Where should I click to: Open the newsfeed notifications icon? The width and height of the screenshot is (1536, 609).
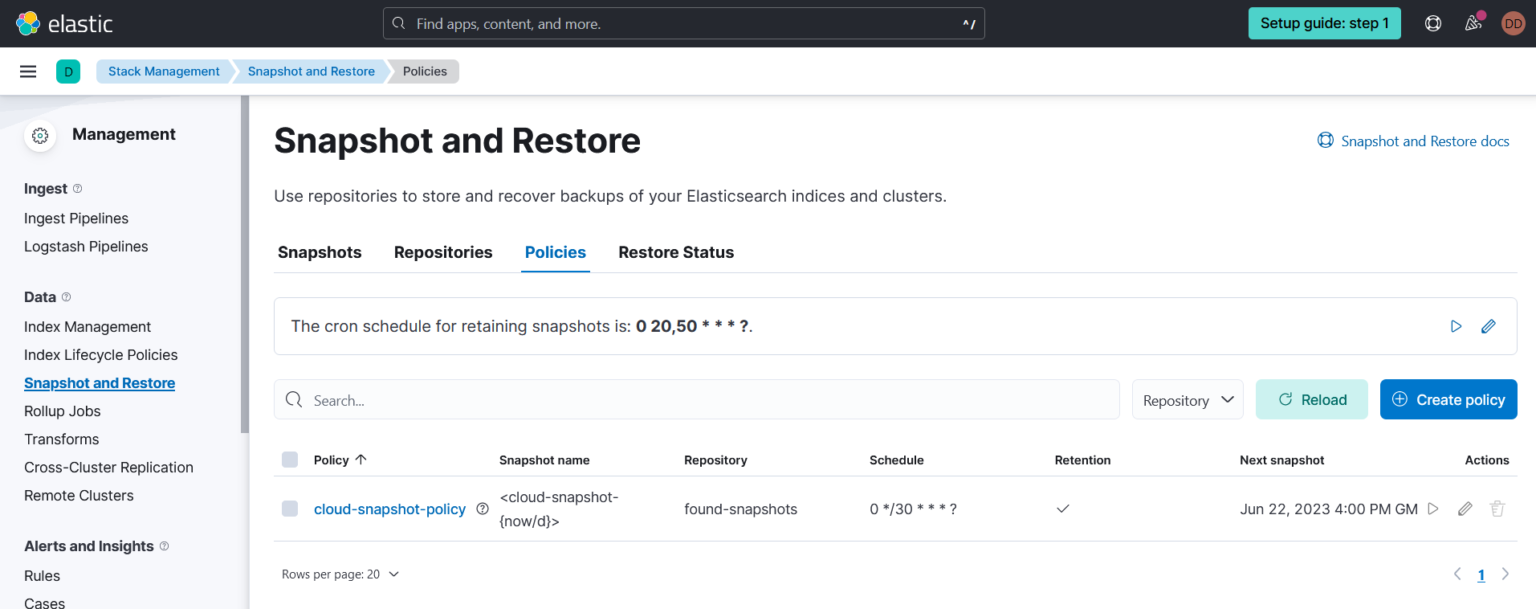1473,23
